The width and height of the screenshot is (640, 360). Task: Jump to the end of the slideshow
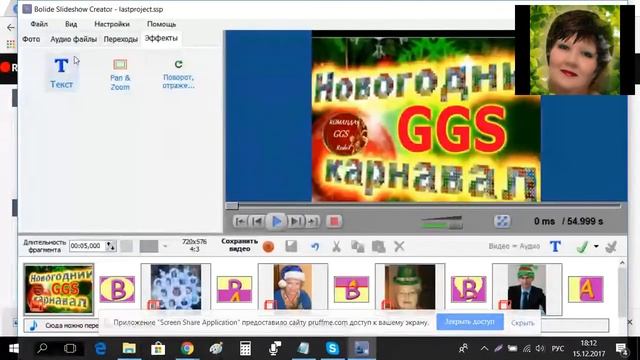(x=313, y=222)
